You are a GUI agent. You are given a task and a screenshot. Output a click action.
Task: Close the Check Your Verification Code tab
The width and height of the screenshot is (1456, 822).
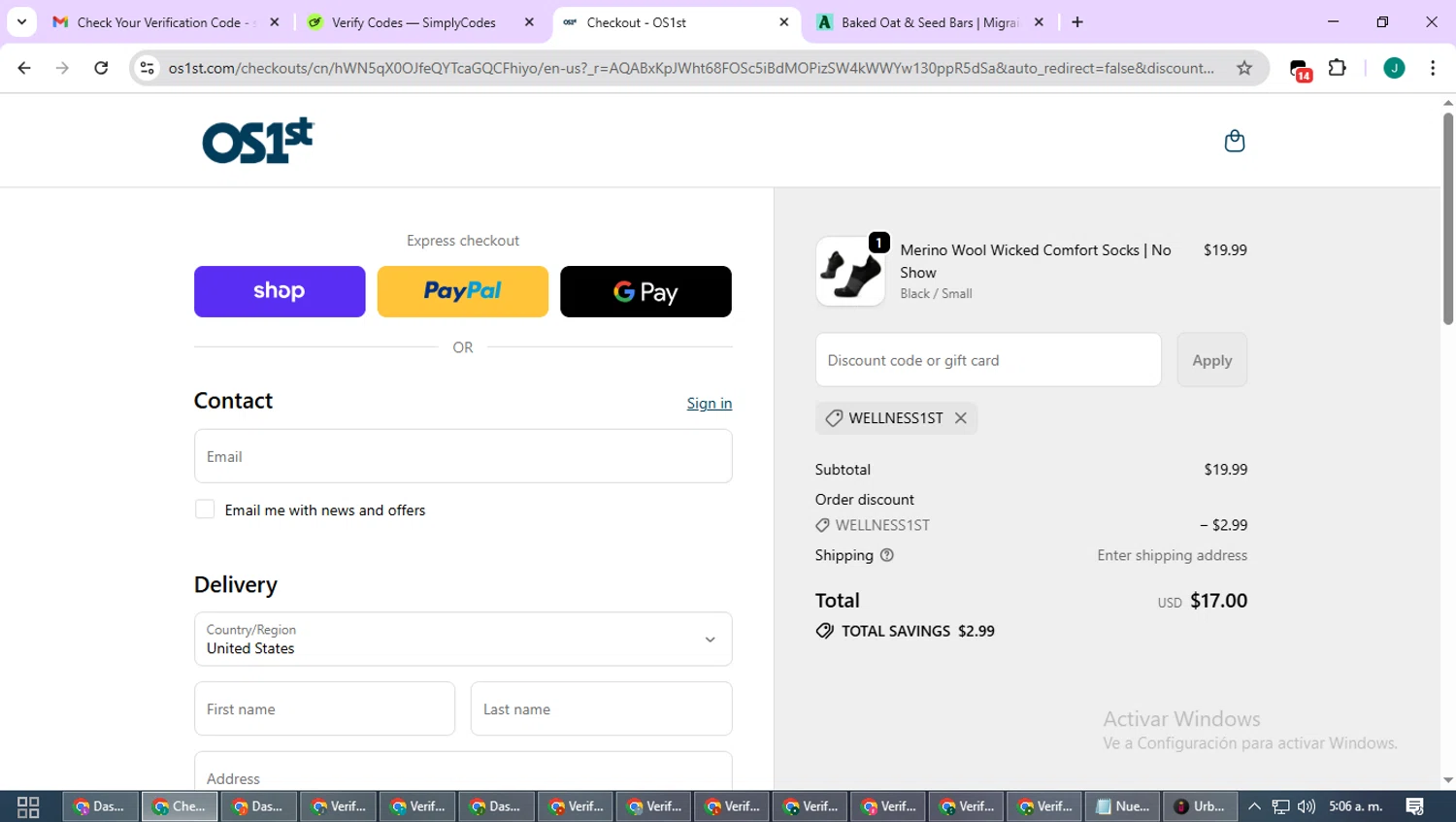pyautogui.click(x=275, y=21)
